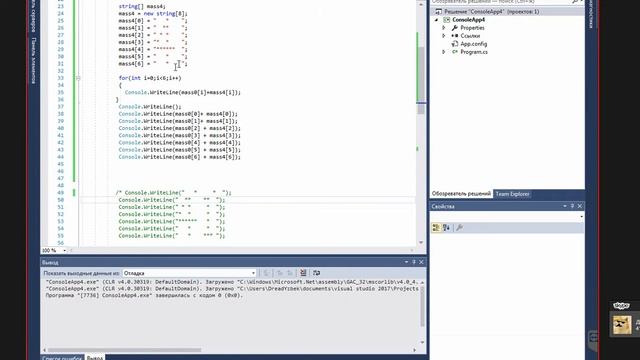The height and width of the screenshot is (360, 640).
Task: Close the Свойства properties panel
Action: tap(580, 206)
